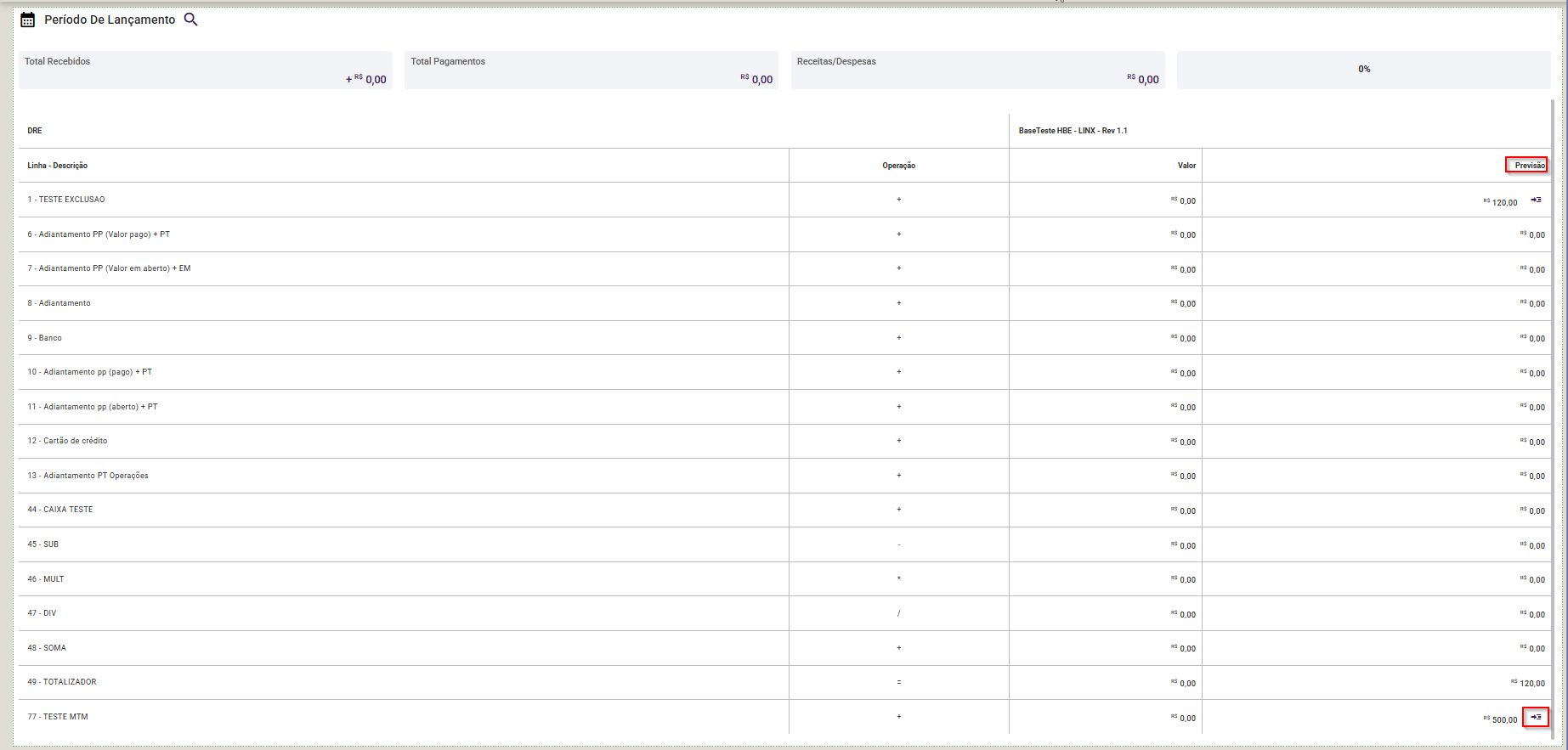Click the plus operation in Banco row
The image size is (1568, 750).
[898, 338]
